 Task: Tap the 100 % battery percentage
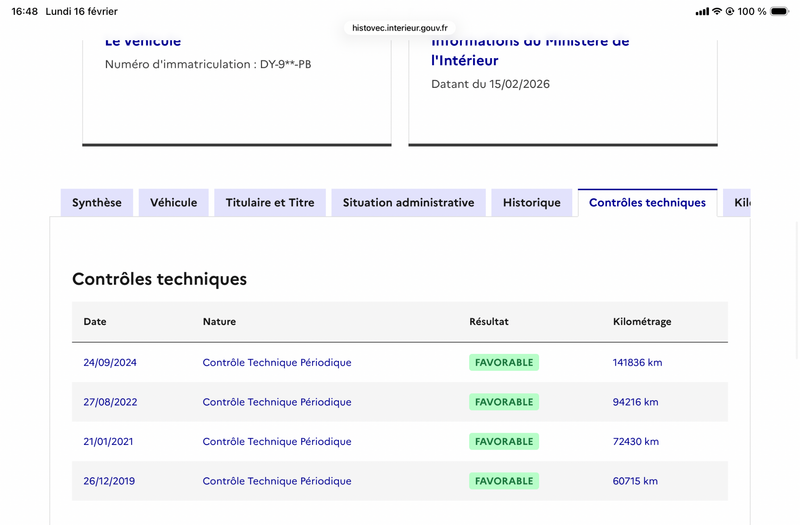click(x=752, y=11)
